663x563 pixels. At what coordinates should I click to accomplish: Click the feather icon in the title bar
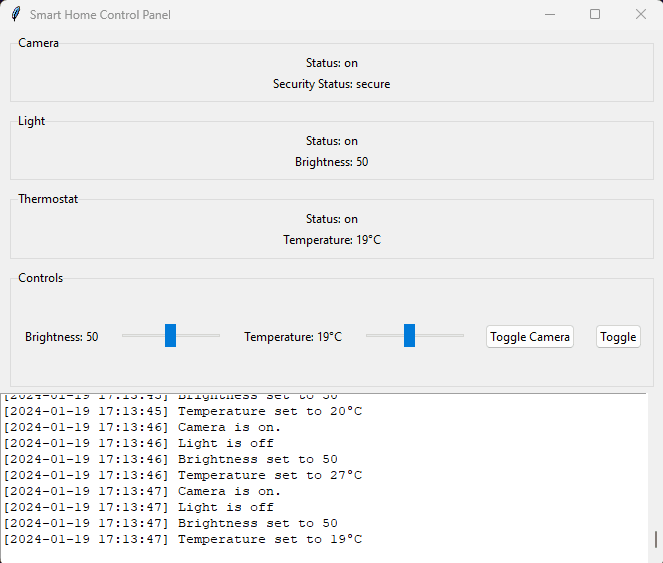(15, 15)
